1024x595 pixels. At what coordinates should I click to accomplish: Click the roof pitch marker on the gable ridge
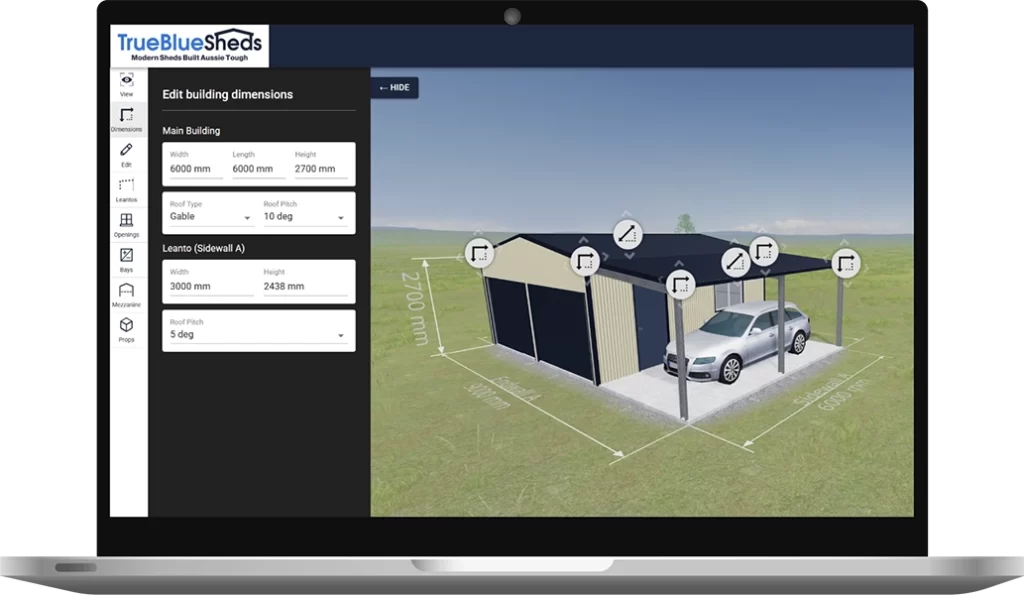point(627,231)
